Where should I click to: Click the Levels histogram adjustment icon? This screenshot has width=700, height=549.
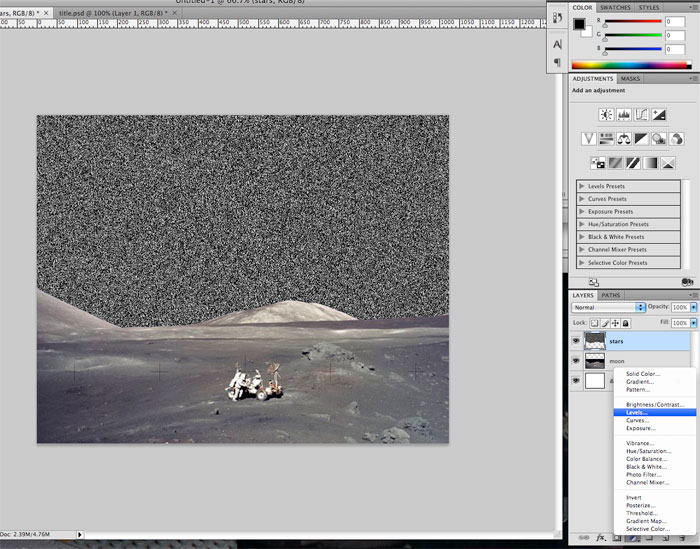tap(623, 115)
